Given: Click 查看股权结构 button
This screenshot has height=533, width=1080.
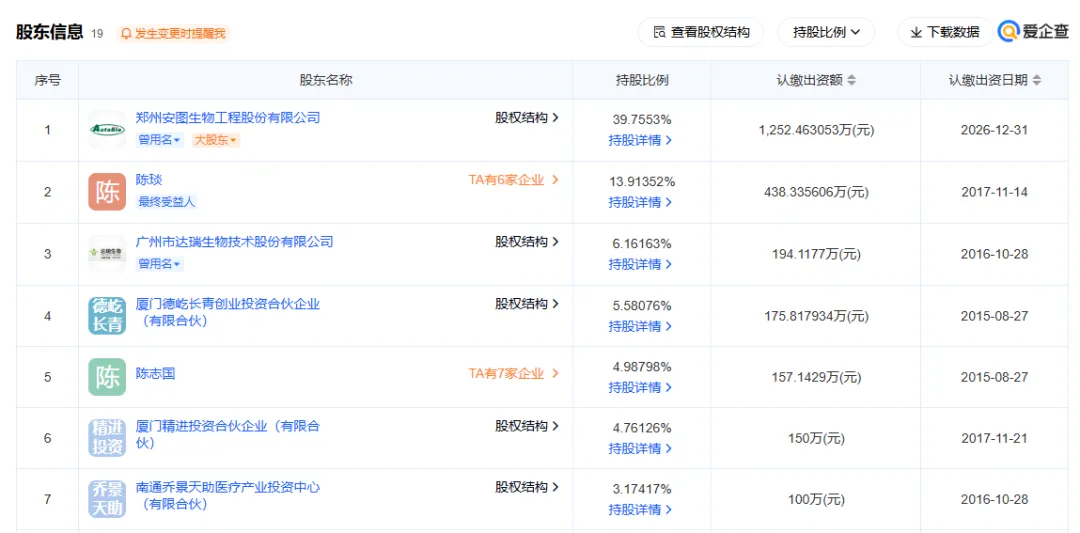Looking at the screenshot, I should click(701, 32).
